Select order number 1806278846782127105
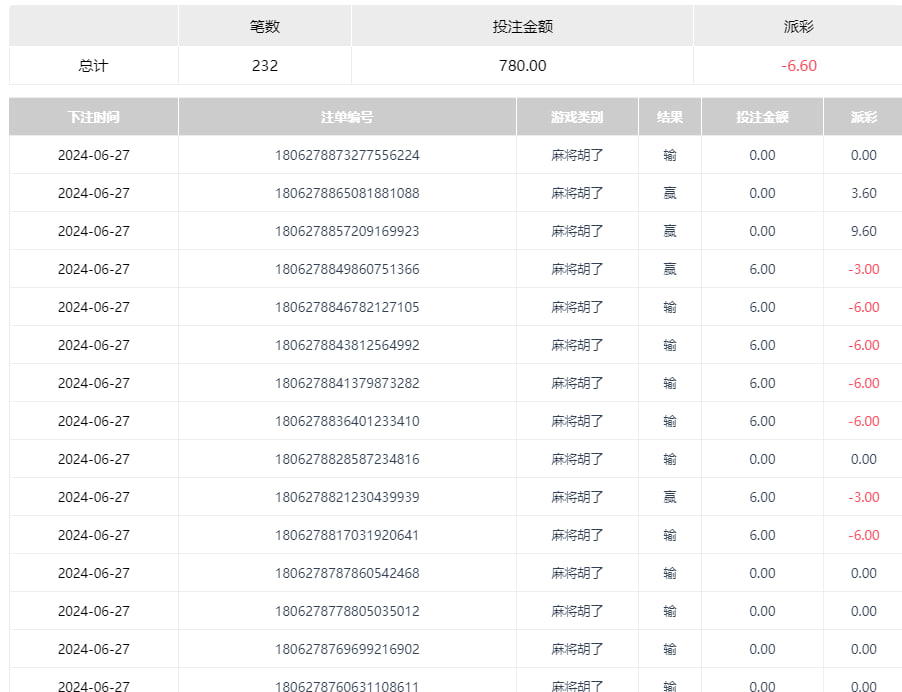Screen dimensions: 902x692 click(x=347, y=307)
